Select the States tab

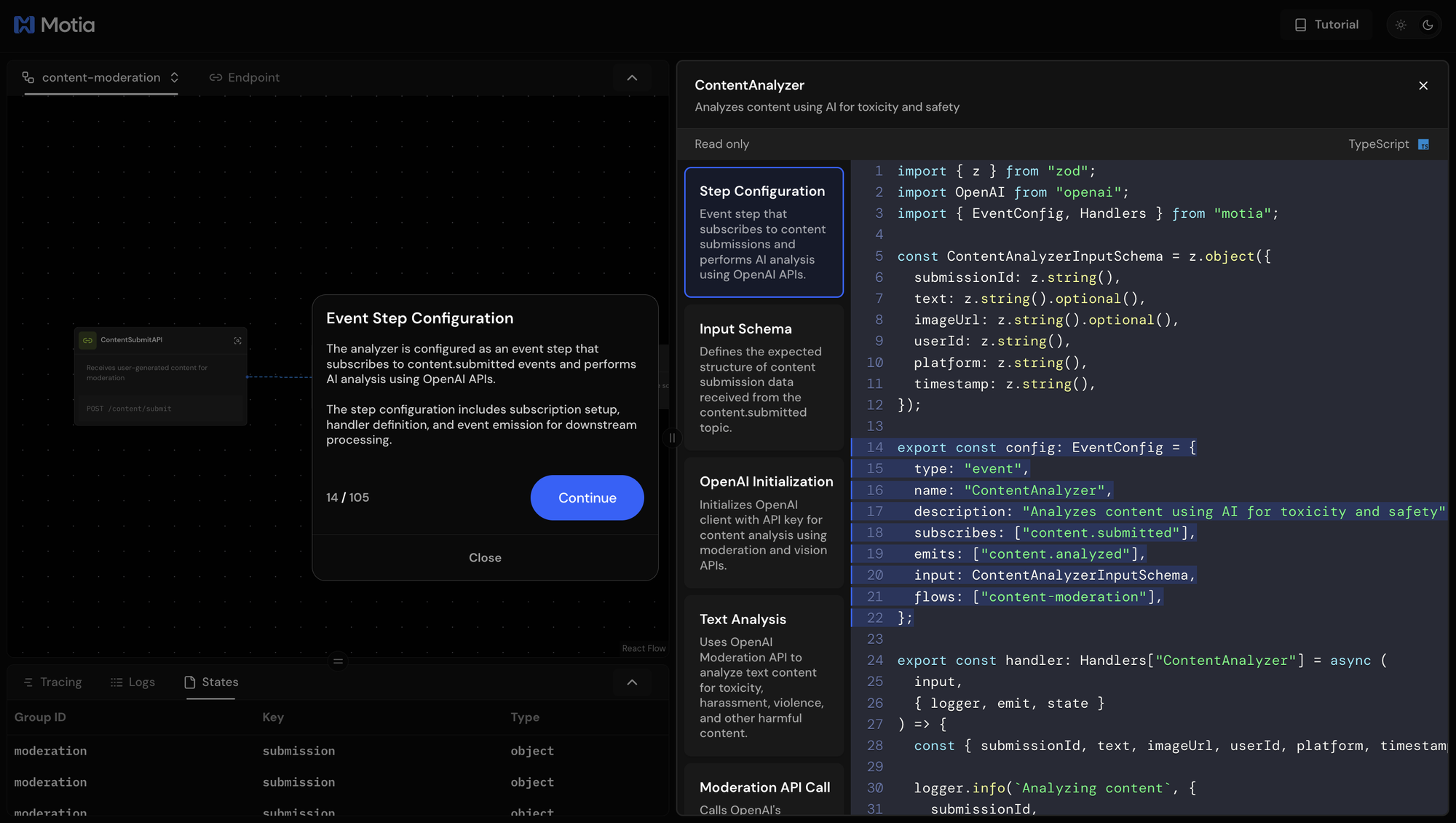(211, 682)
